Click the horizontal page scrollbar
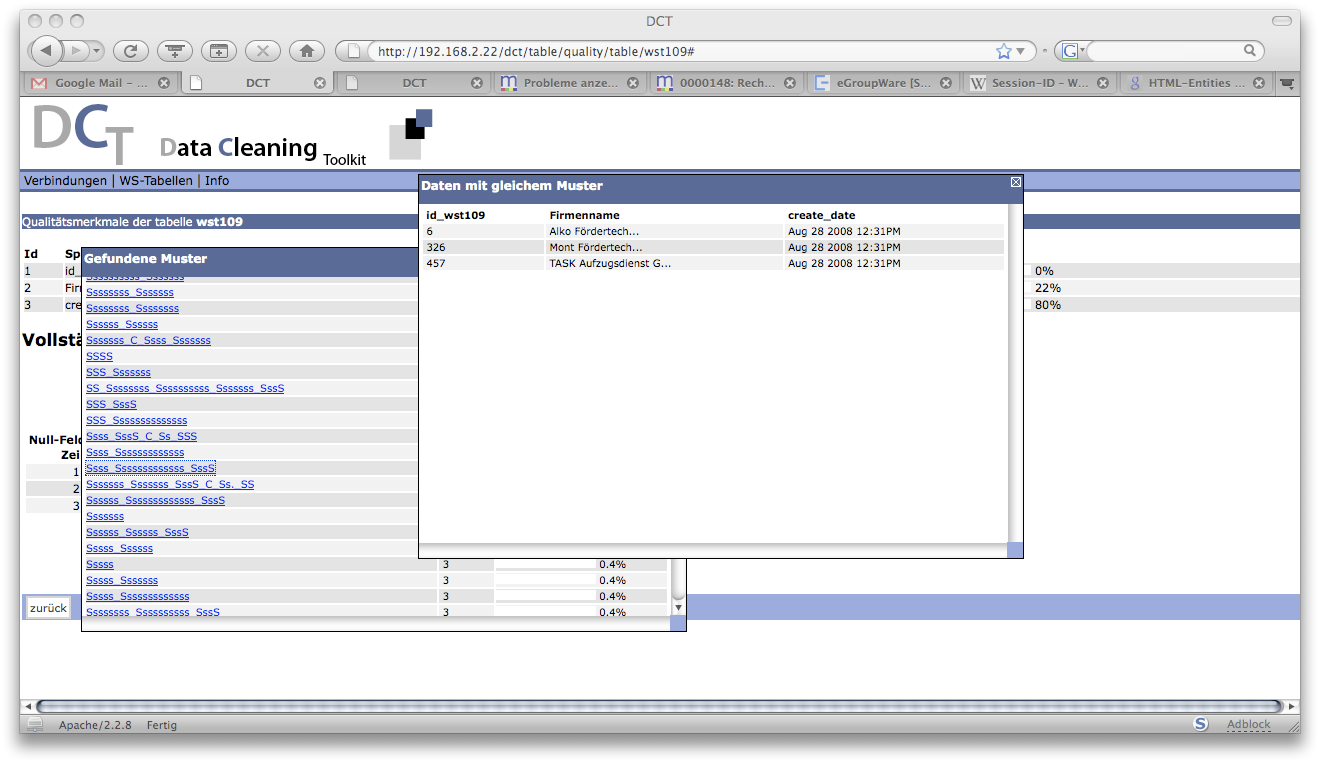This screenshot has height=763, width=1320. (x=660, y=706)
